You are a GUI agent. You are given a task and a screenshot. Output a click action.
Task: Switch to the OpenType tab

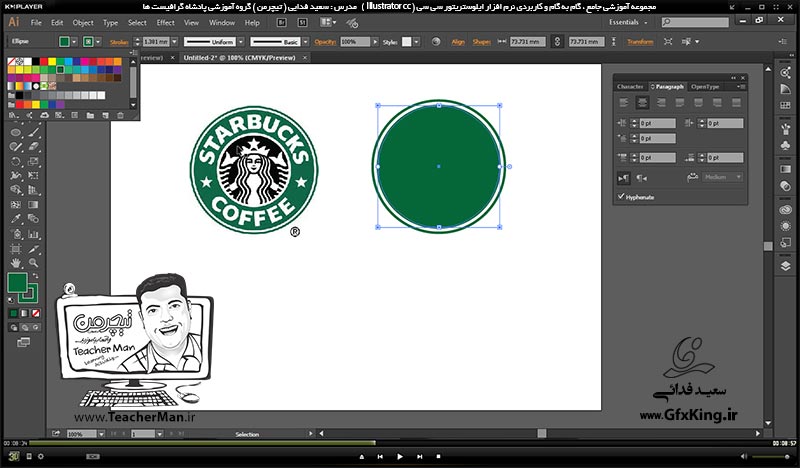pyautogui.click(x=705, y=86)
